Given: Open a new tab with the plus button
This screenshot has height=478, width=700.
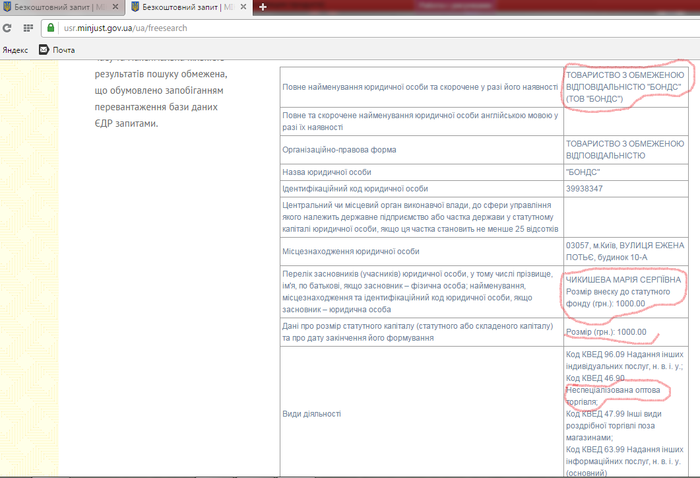Looking at the screenshot, I should point(263,7).
